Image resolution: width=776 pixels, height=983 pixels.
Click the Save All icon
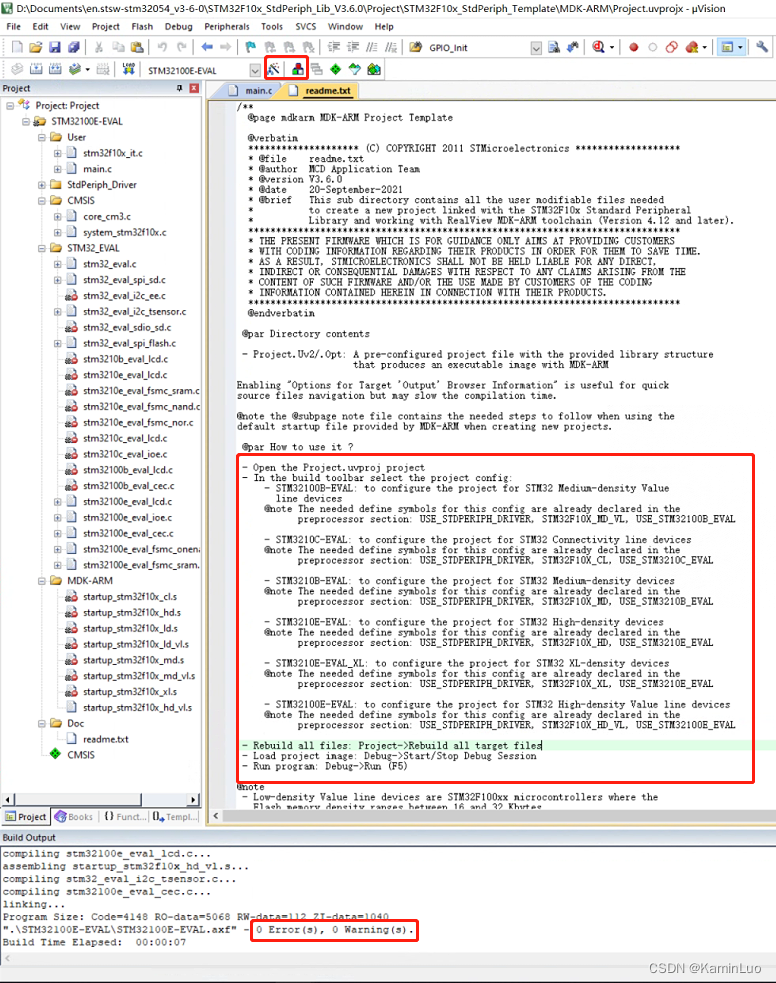coord(74,47)
